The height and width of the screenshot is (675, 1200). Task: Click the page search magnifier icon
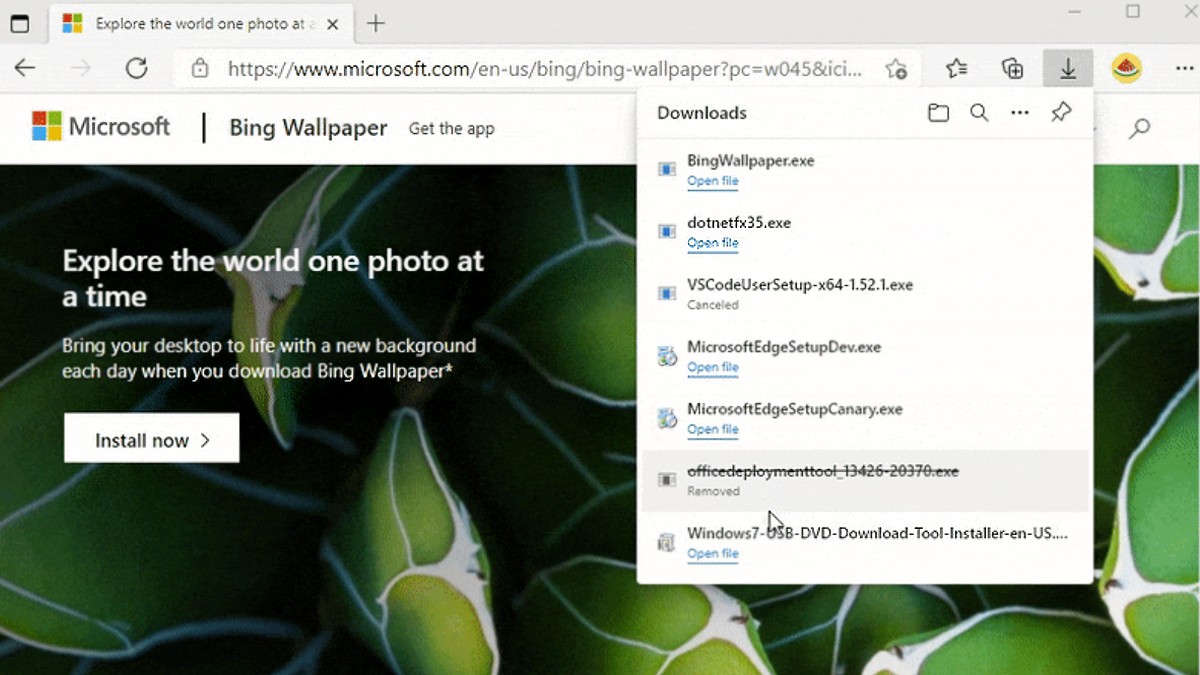tap(1139, 130)
